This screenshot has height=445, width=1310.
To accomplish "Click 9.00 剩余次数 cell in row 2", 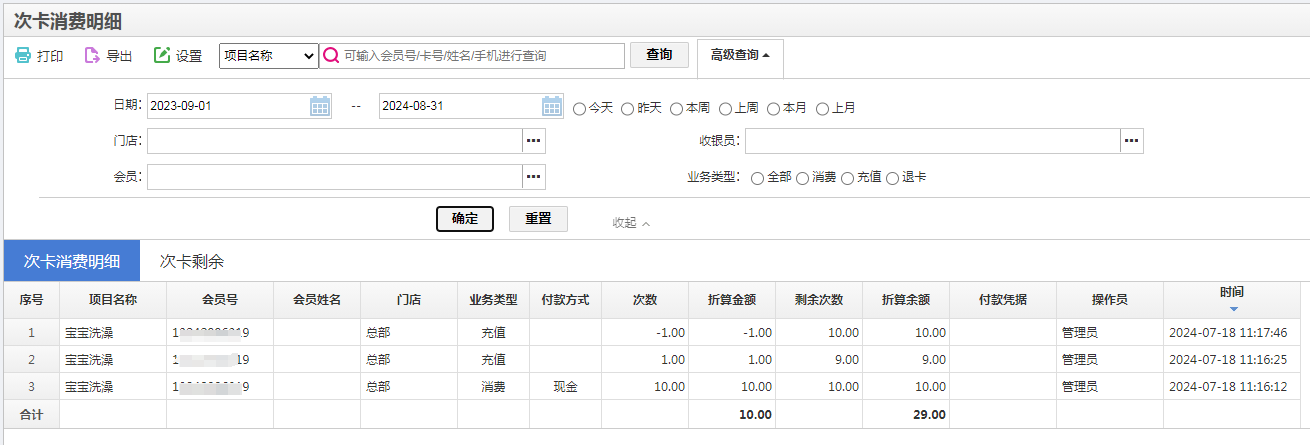I will point(819,360).
